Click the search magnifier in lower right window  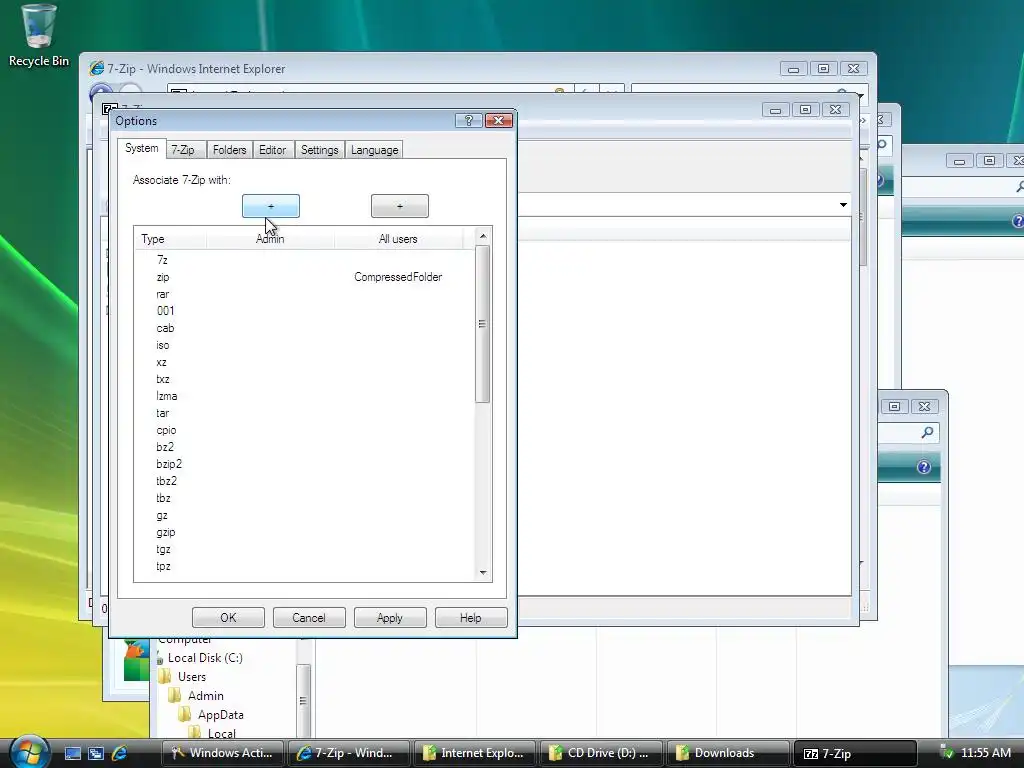pos(927,432)
